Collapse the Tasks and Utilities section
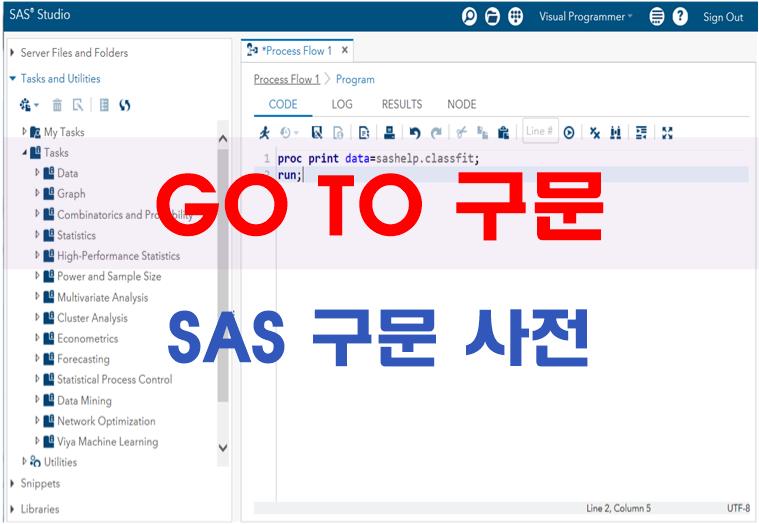The image size is (759, 524). click(x=12, y=78)
